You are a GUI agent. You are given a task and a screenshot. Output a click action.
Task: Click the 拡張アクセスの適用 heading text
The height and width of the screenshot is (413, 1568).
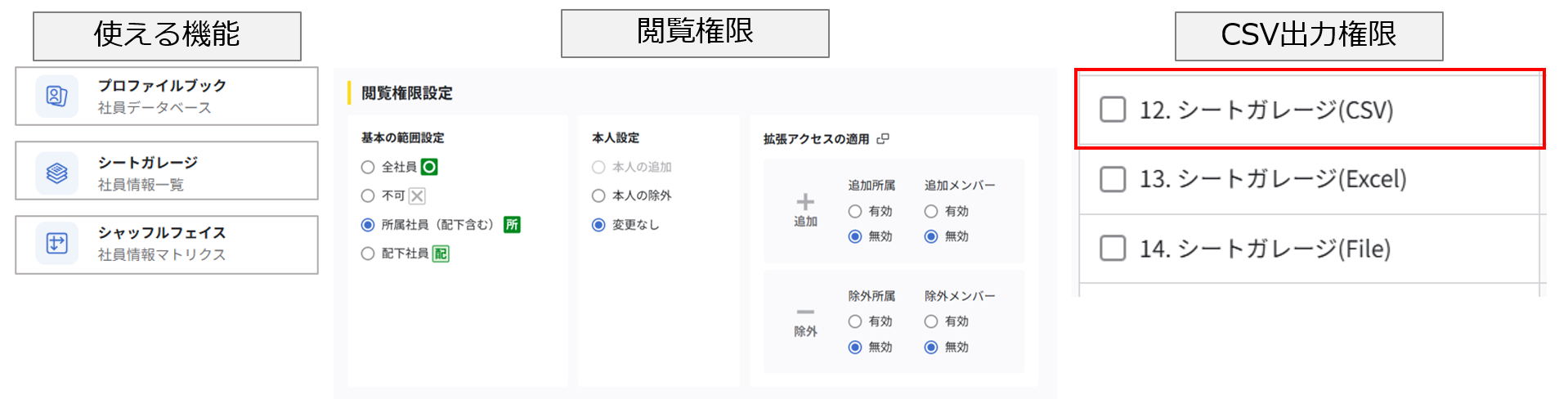pyautogui.click(x=817, y=139)
